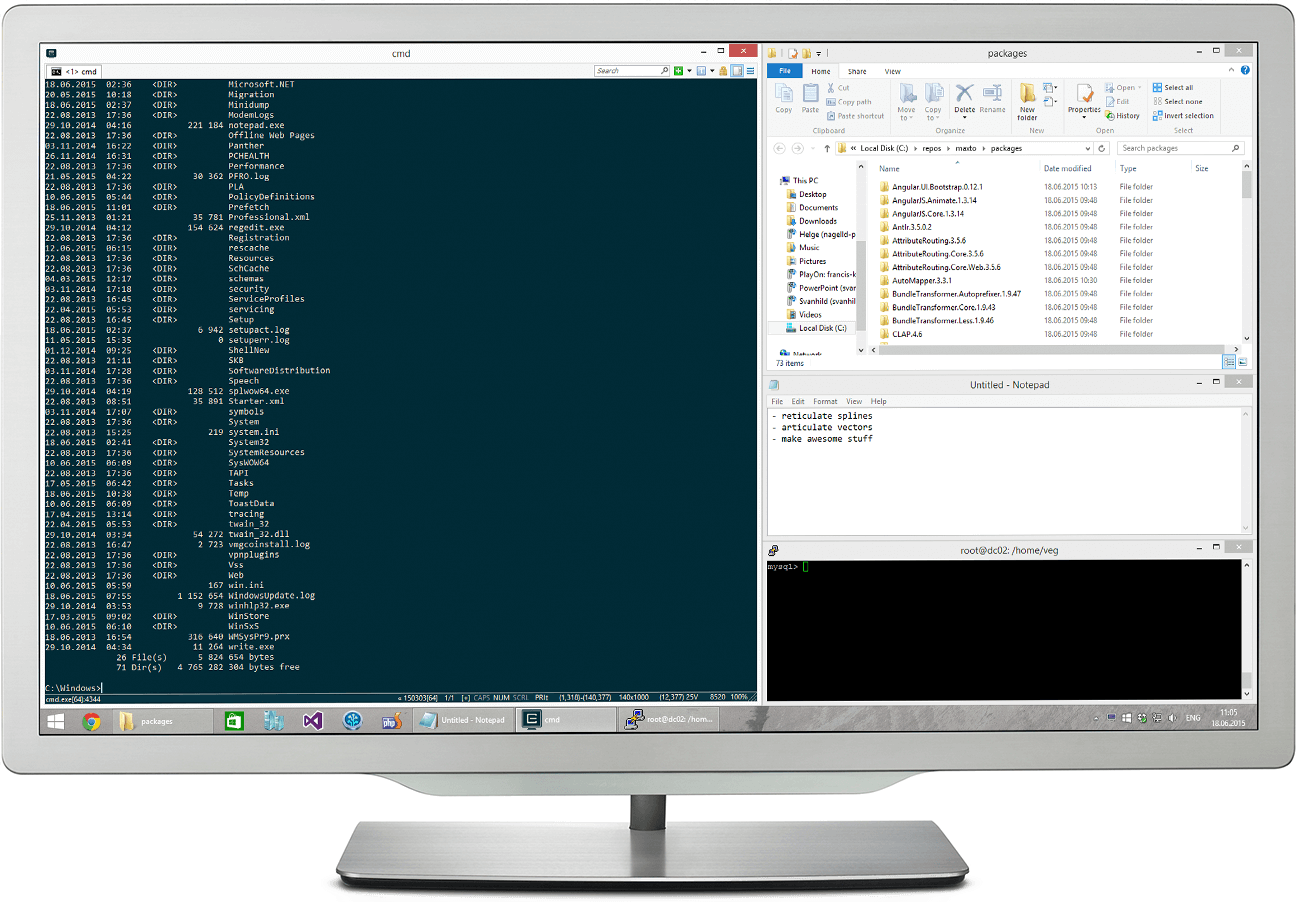Open Easy access dropdown in Explorer ribbon
Image resolution: width=1299 pixels, height=902 pixels.
[1050, 101]
